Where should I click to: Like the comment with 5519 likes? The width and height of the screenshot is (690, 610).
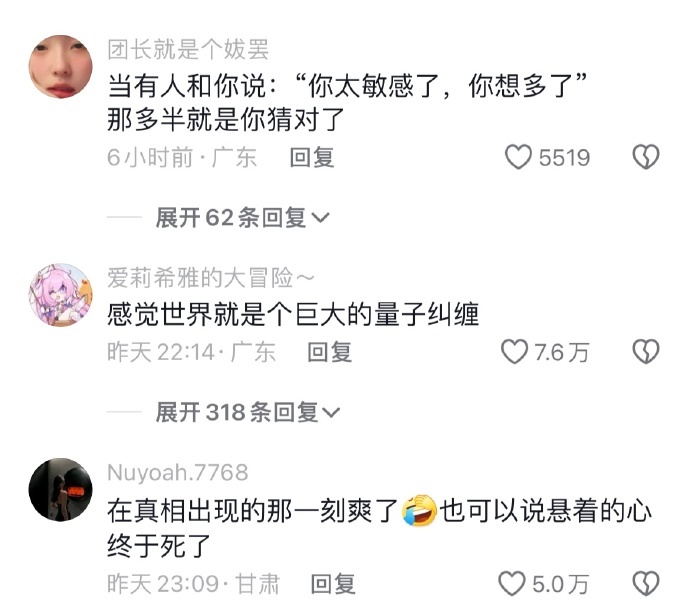pyautogui.click(x=518, y=157)
